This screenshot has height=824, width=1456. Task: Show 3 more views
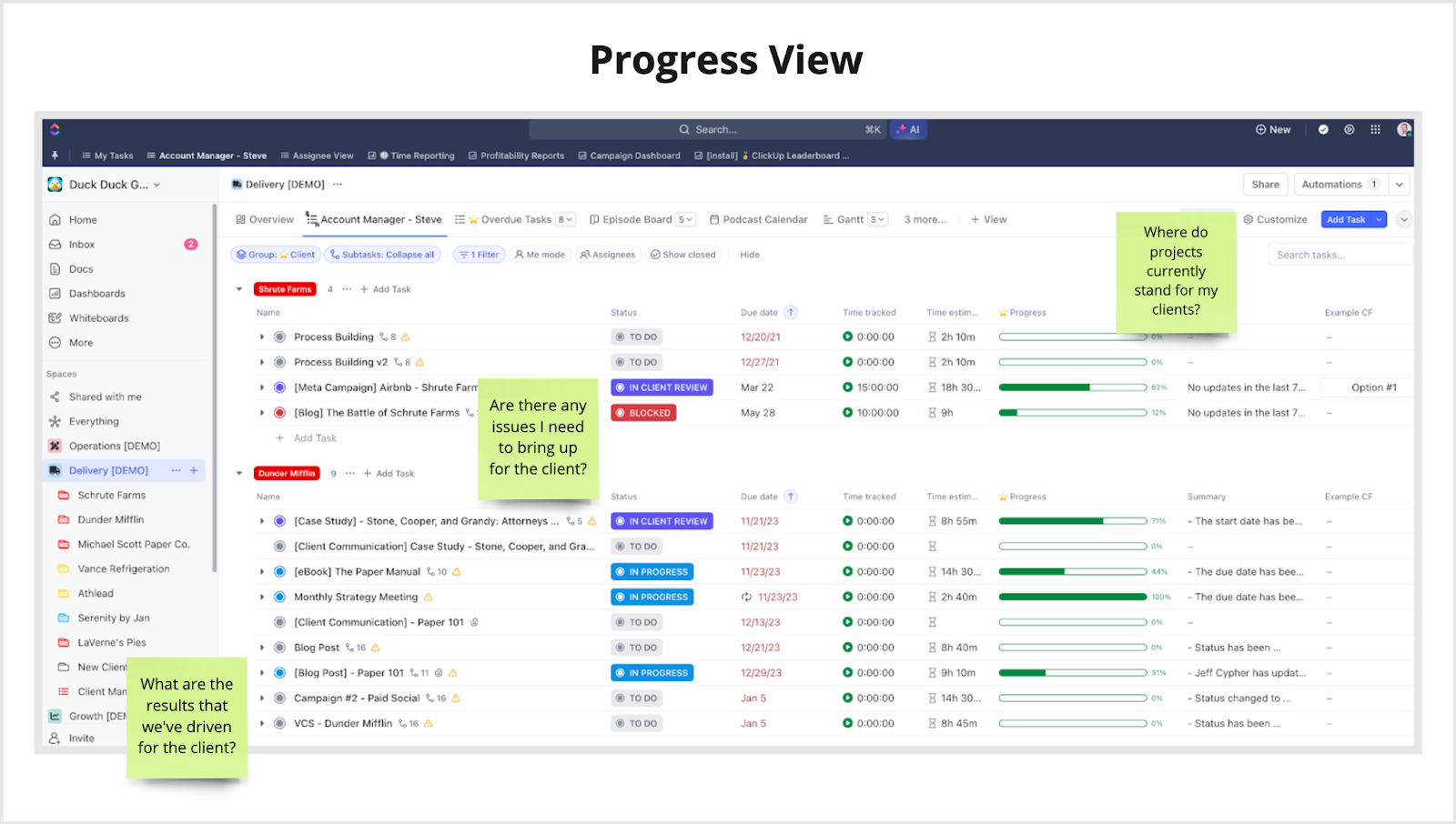click(925, 220)
